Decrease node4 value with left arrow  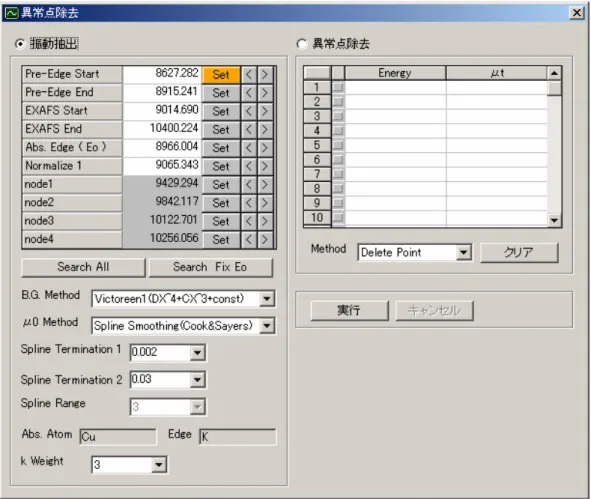click(x=249, y=240)
